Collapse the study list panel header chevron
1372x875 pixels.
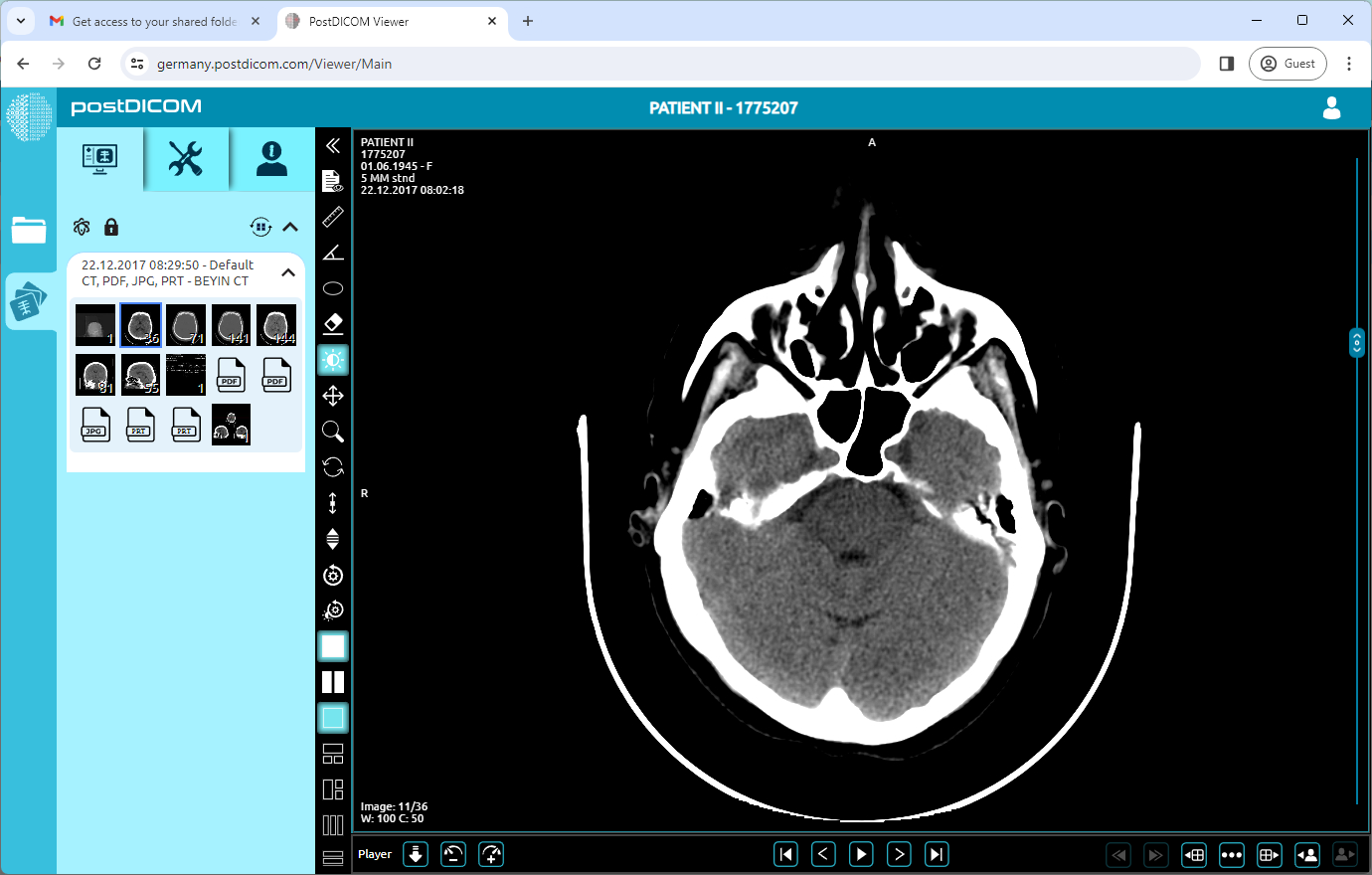coord(290,227)
